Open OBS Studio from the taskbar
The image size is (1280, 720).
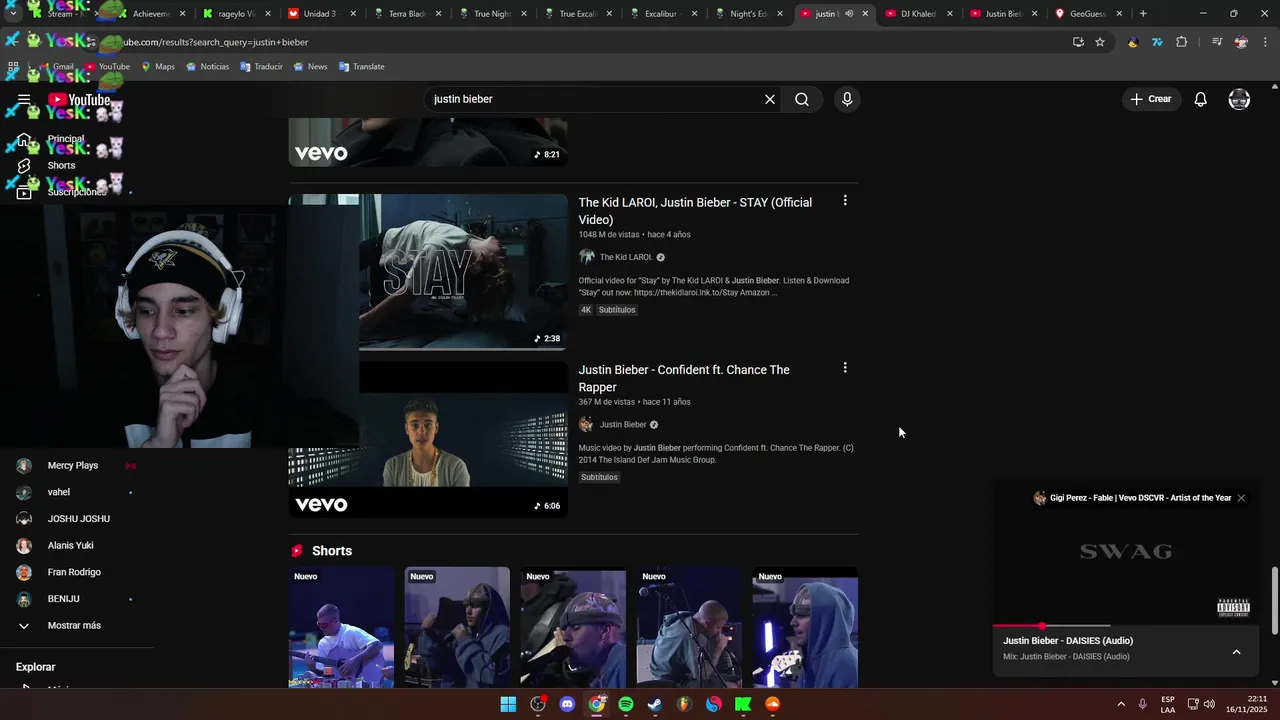538,704
